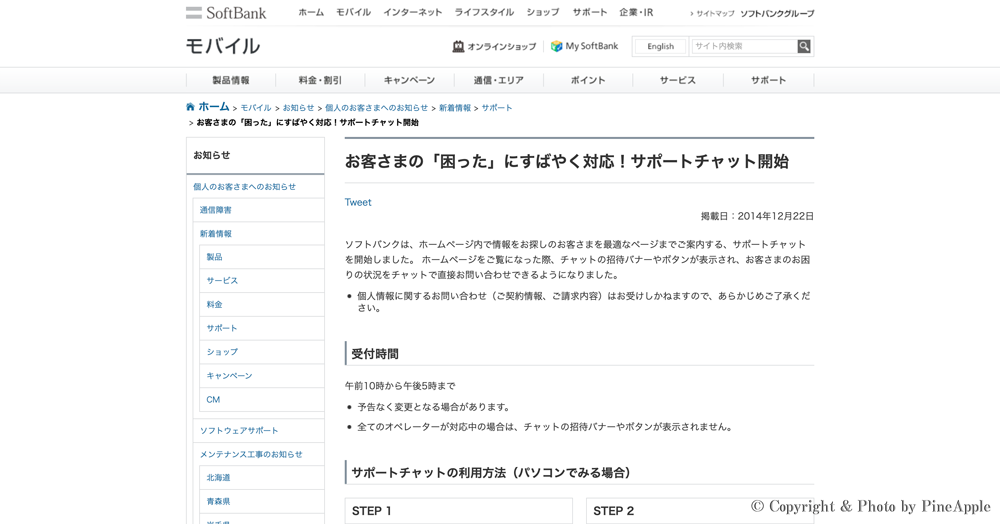Select the サポート navigation tab
The width and height of the screenshot is (1000, 524).
point(768,80)
